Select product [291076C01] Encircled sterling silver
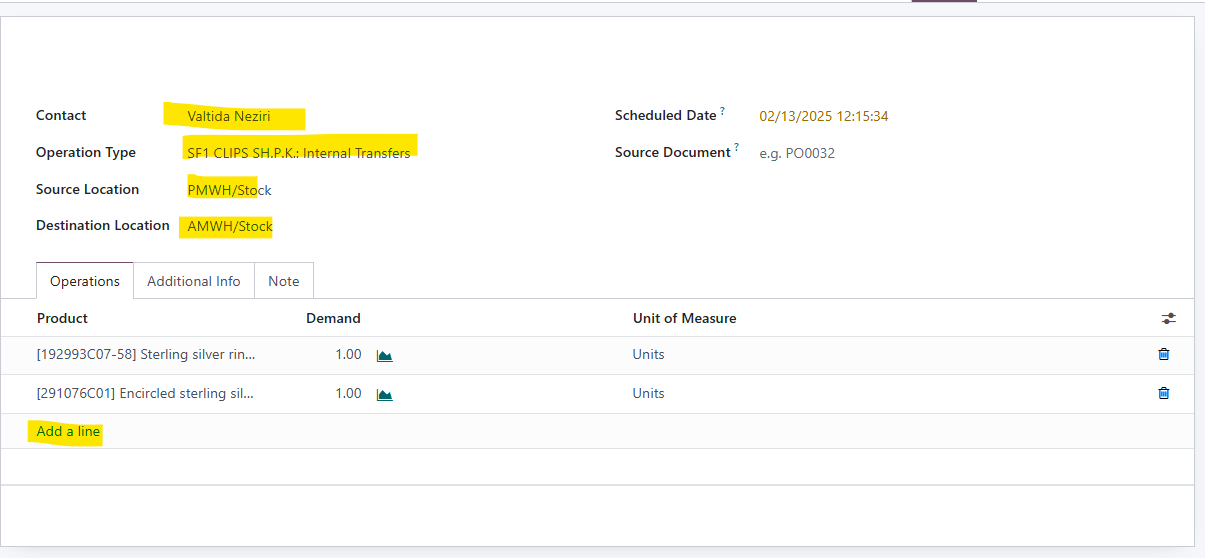The image size is (1205, 558). point(145,394)
